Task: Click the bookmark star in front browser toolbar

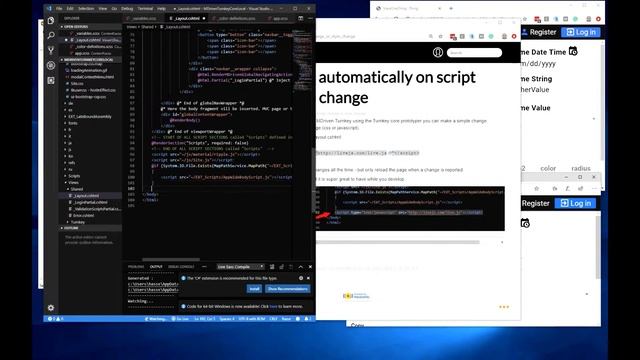Action: [440, 36]
